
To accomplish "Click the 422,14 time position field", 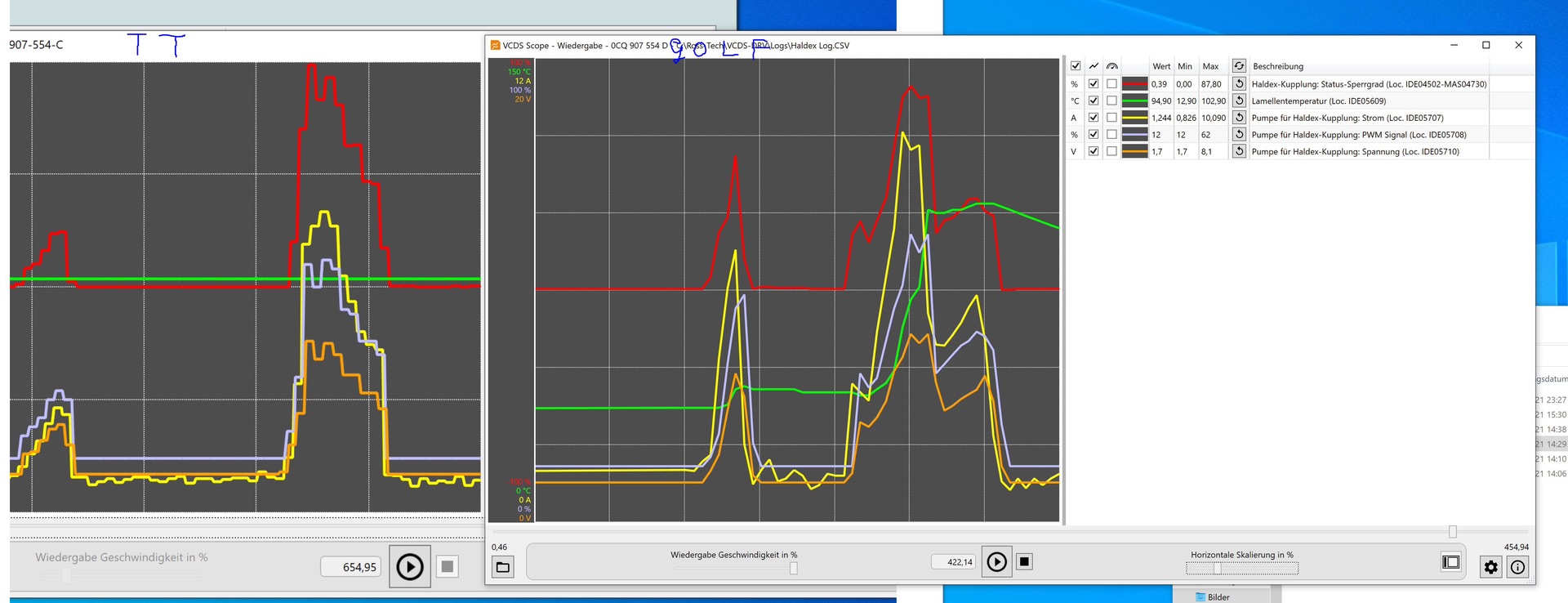I will coord(953,562).
